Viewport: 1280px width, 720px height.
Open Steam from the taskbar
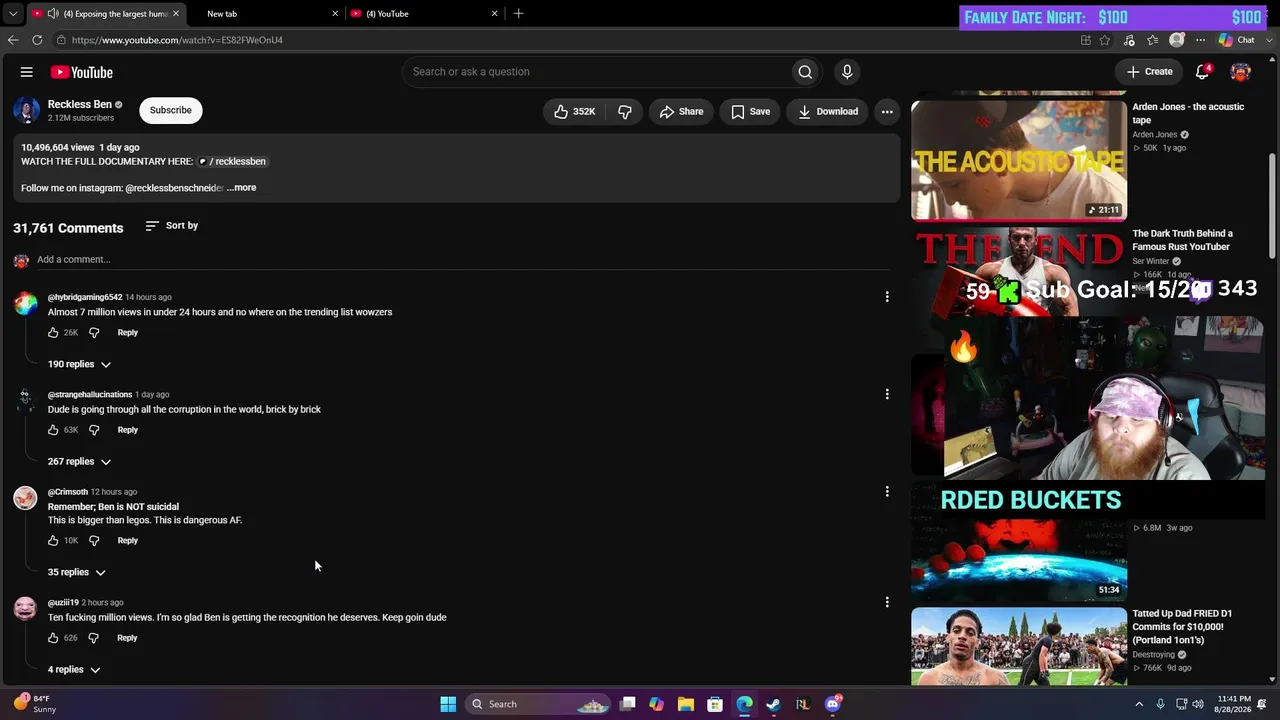773,704
